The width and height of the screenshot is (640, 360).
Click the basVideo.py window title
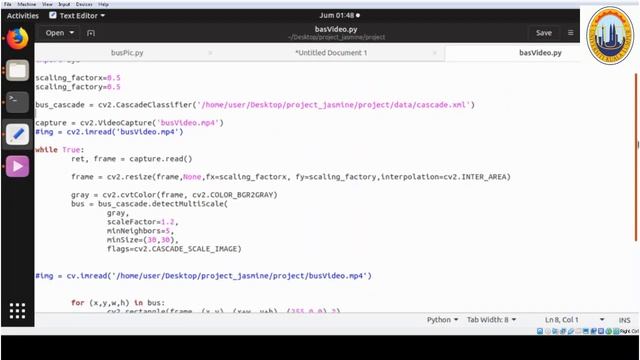coord(336,29)
